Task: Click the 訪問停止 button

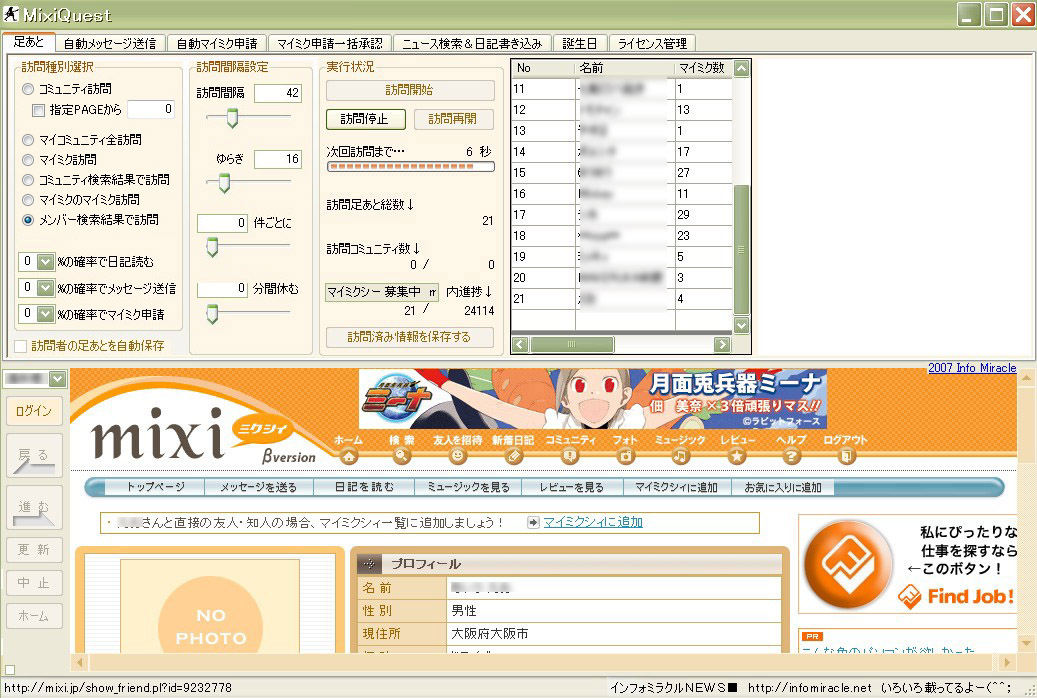Action: [364, 119]
